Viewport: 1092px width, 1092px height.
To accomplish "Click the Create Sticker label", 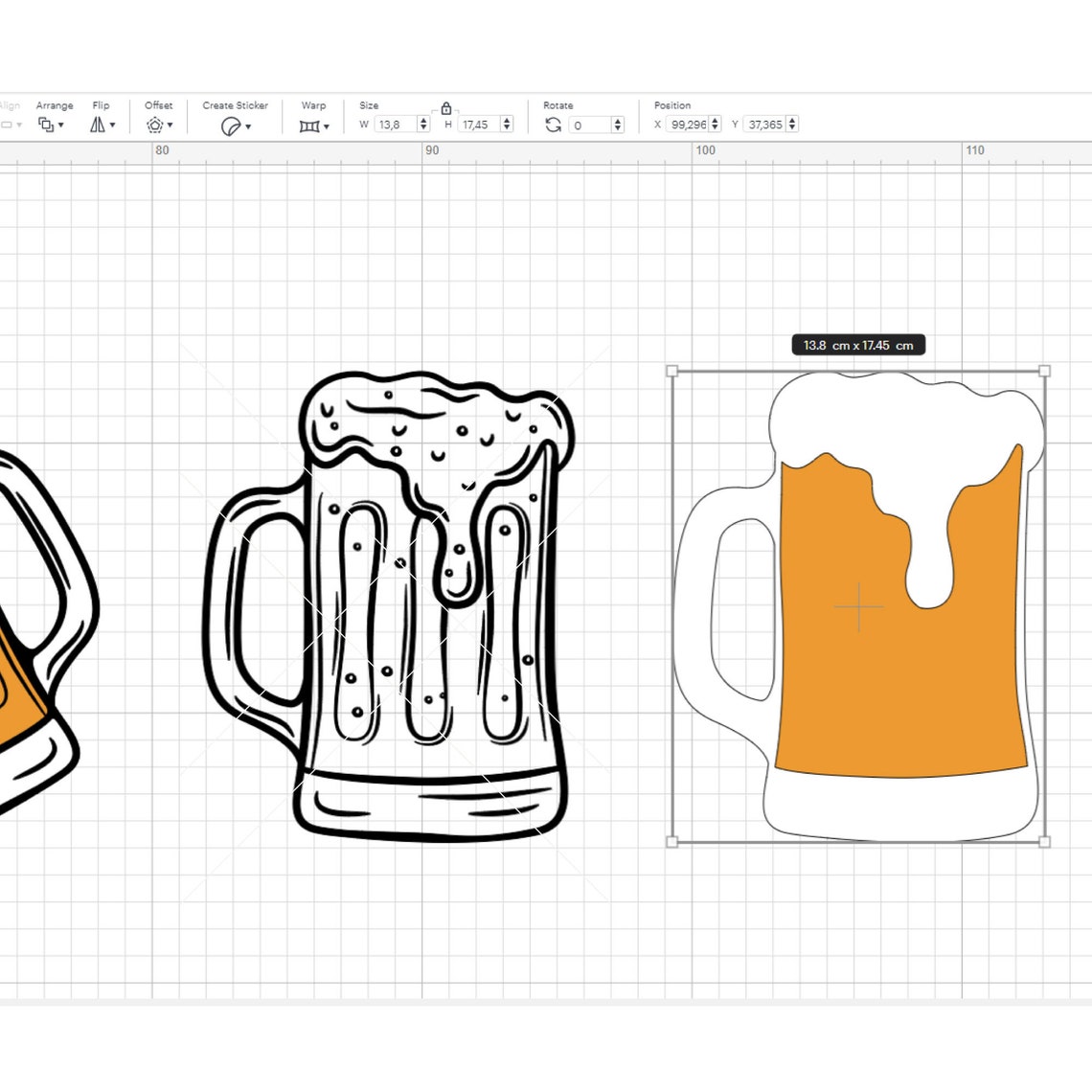I will pos(235,105).
